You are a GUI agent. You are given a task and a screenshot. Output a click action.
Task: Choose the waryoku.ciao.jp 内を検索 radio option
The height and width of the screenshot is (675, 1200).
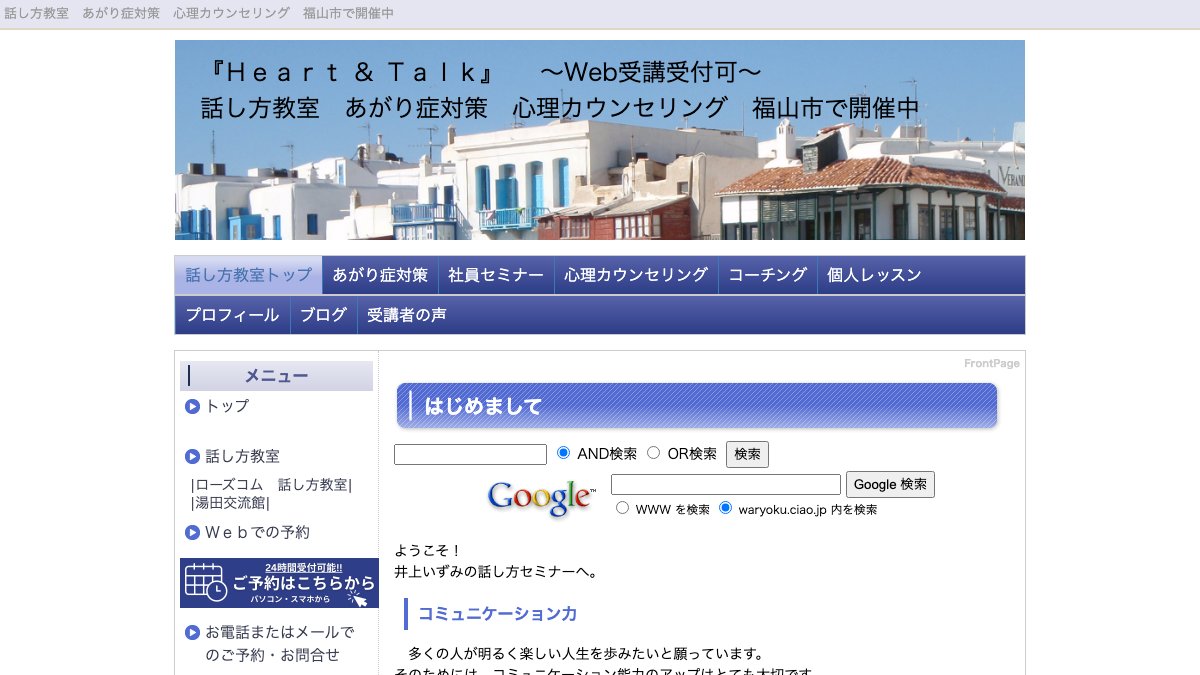(725, 508)
